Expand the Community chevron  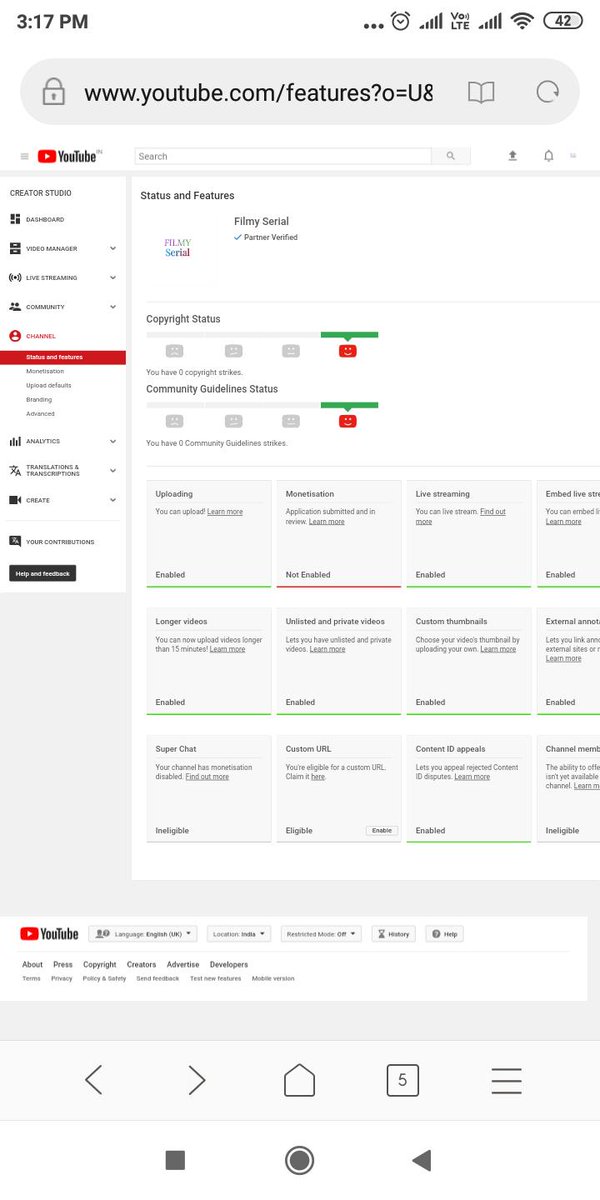pos(113,307)
